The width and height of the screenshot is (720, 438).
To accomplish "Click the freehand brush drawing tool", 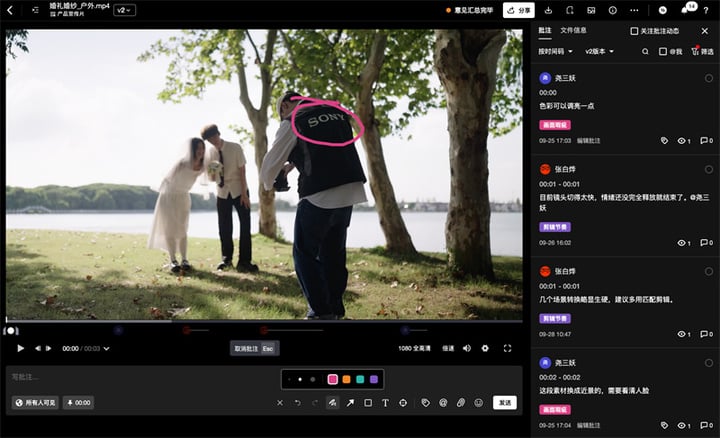I will (333, 403).
